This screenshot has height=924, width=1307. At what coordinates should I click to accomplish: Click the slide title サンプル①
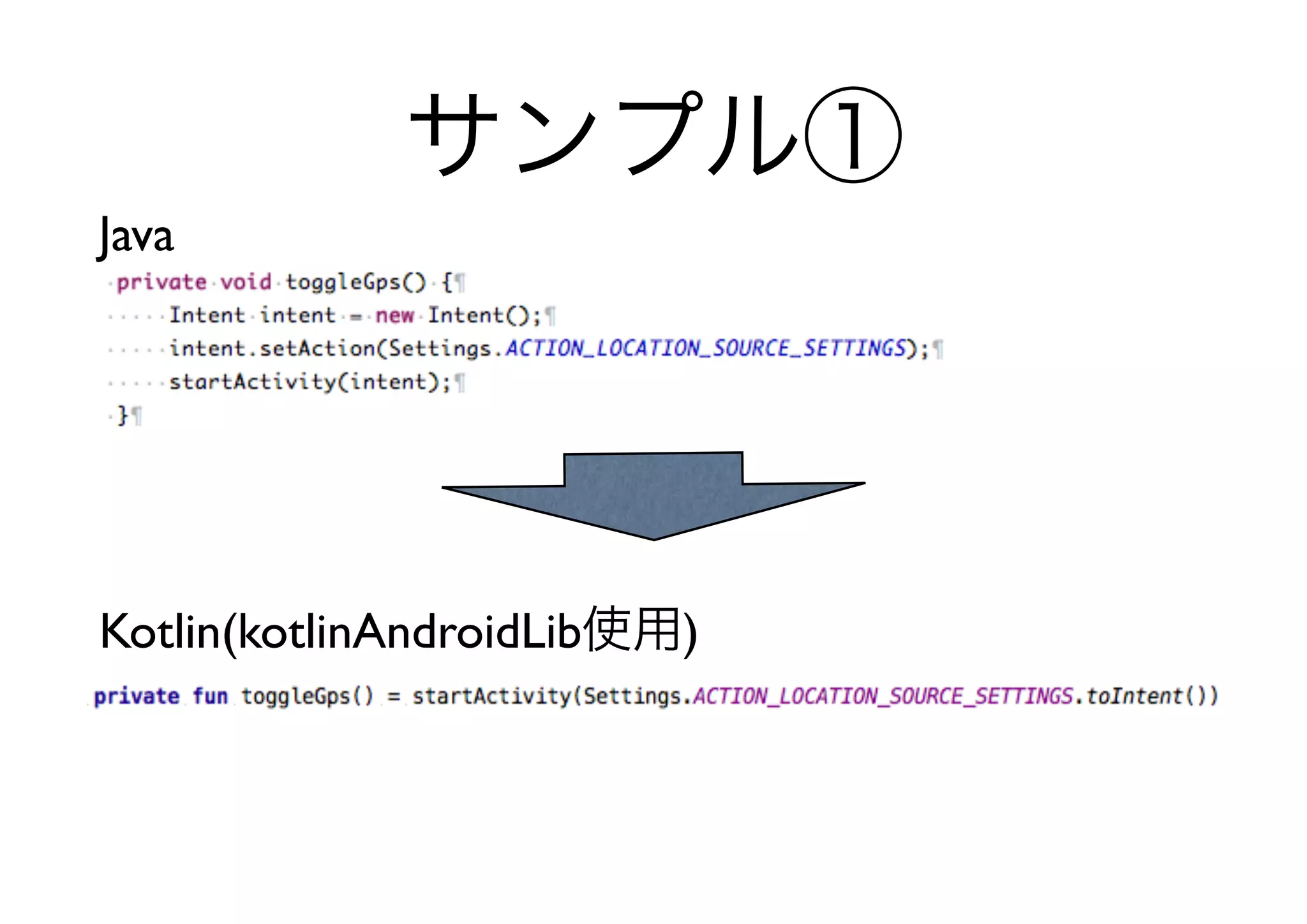tap(655, 135)
